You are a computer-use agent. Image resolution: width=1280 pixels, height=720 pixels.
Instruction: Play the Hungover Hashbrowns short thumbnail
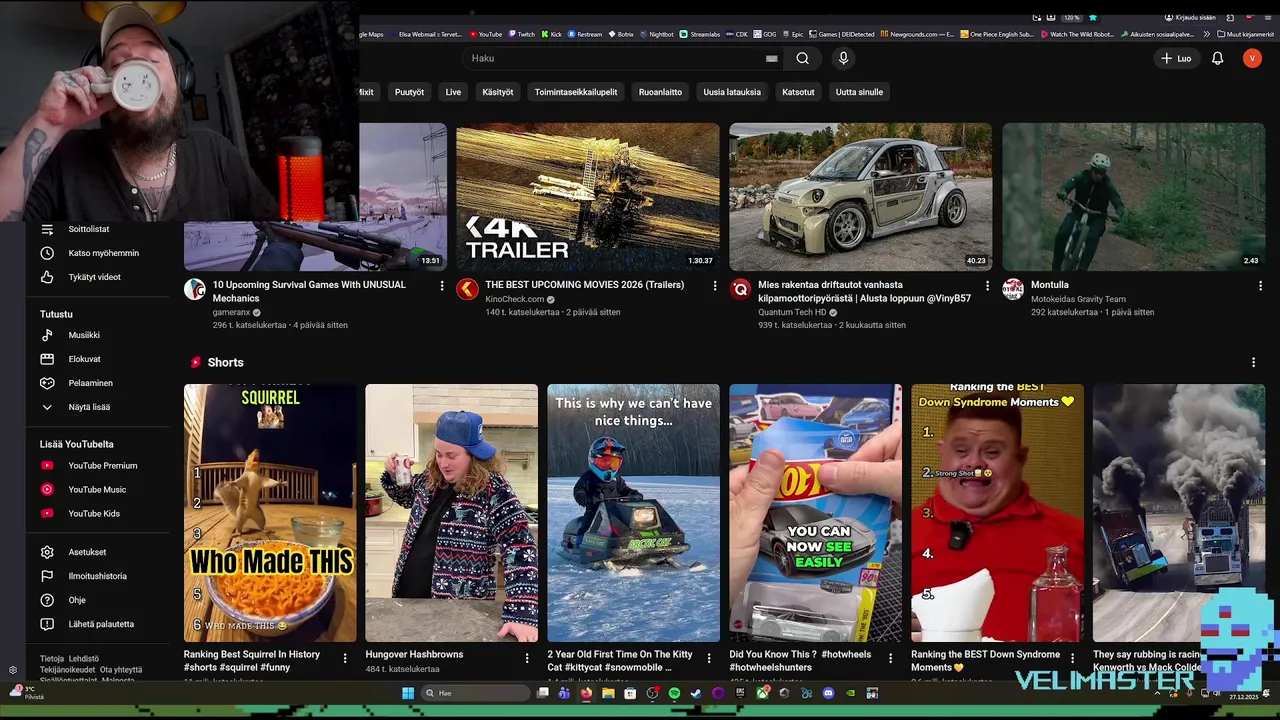pos(451,512)
